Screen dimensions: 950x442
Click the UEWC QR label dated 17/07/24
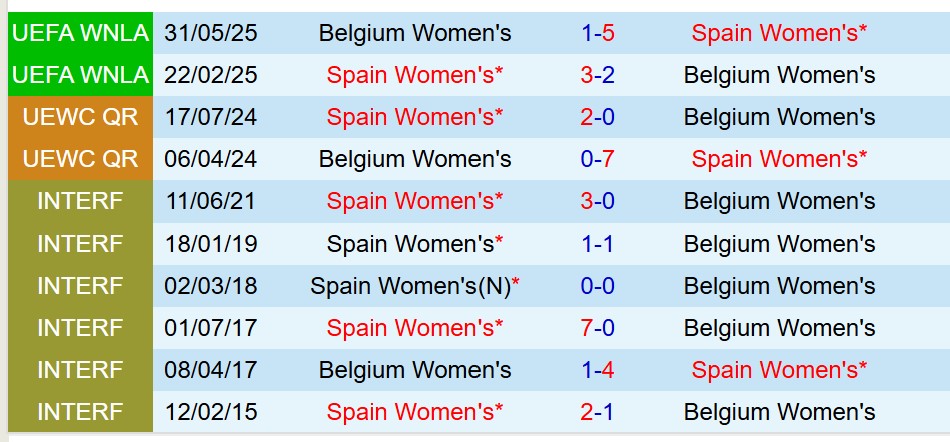(80, 117)
